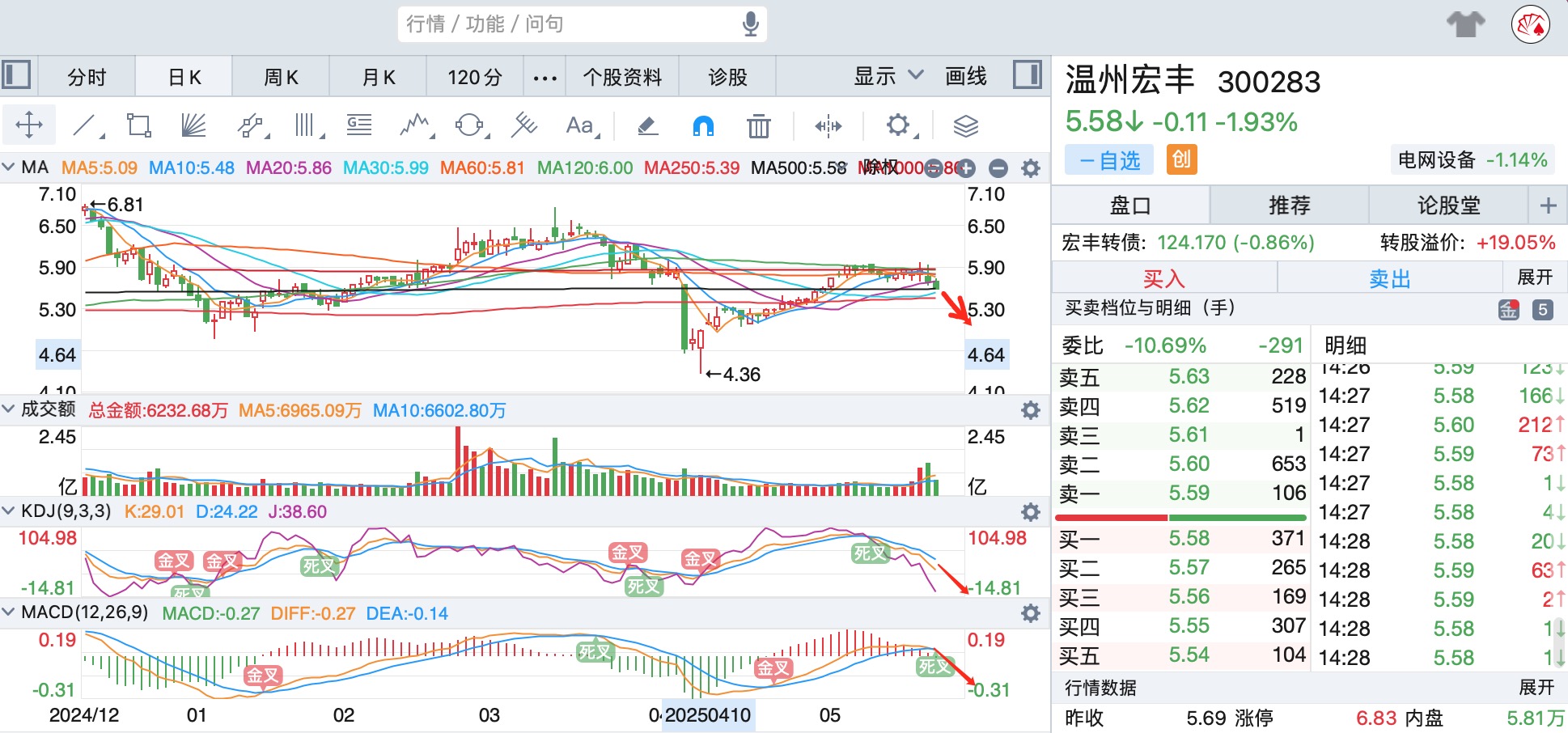The width and height of the screenshot is (1568, 733).
Task: Toggle the blue magnet snap tool
Action: click(x=703, y=125)
